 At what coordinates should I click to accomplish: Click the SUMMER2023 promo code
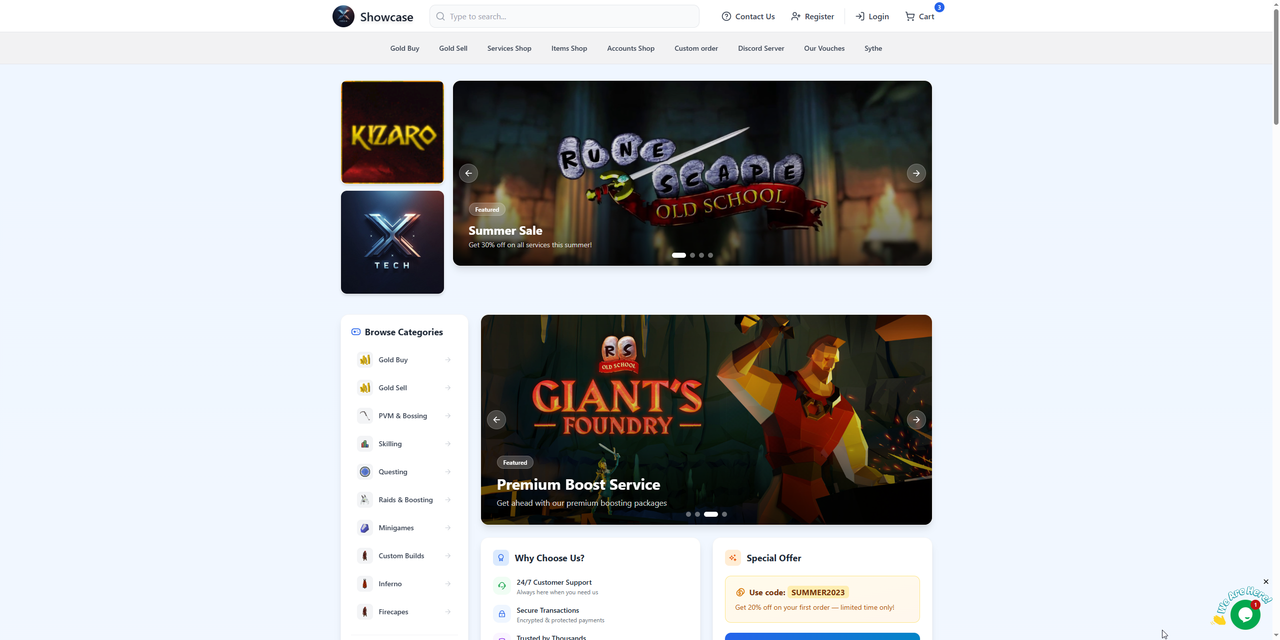[x=819, y=592]
